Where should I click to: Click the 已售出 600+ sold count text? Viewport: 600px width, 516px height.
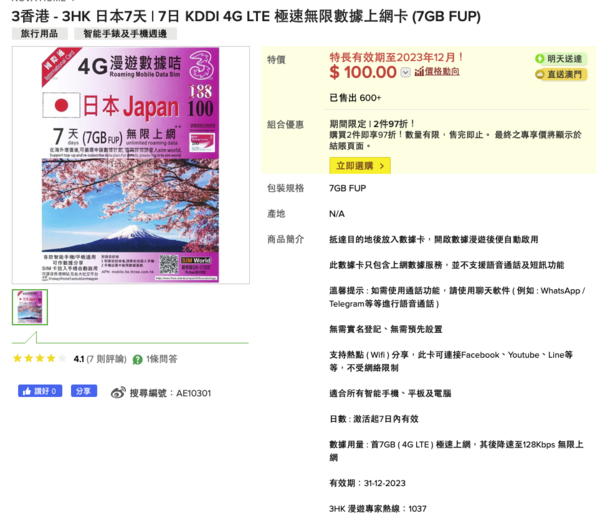pos(355,98)
